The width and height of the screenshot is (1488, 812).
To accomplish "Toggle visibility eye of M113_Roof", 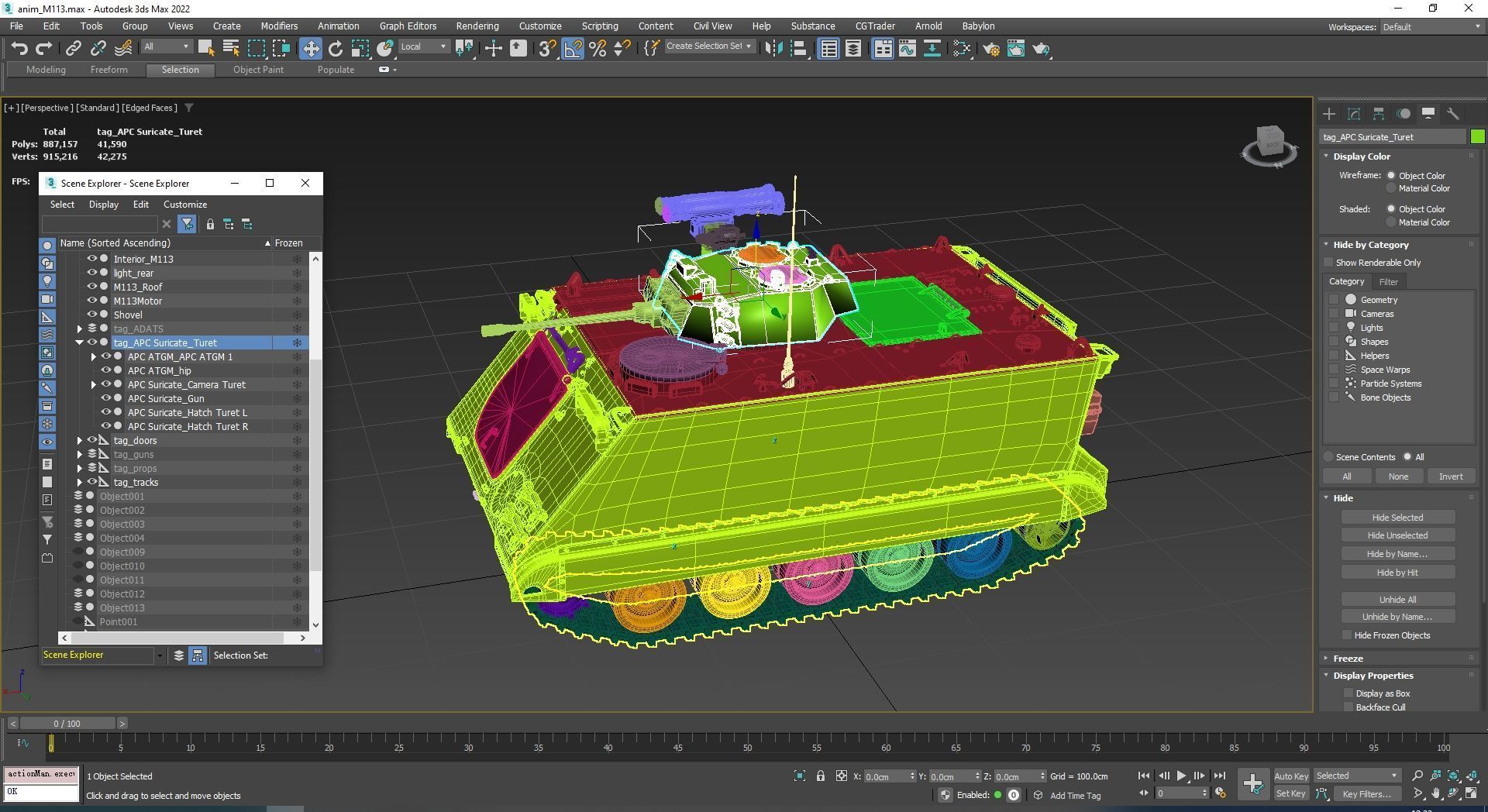I will [91, 287].
